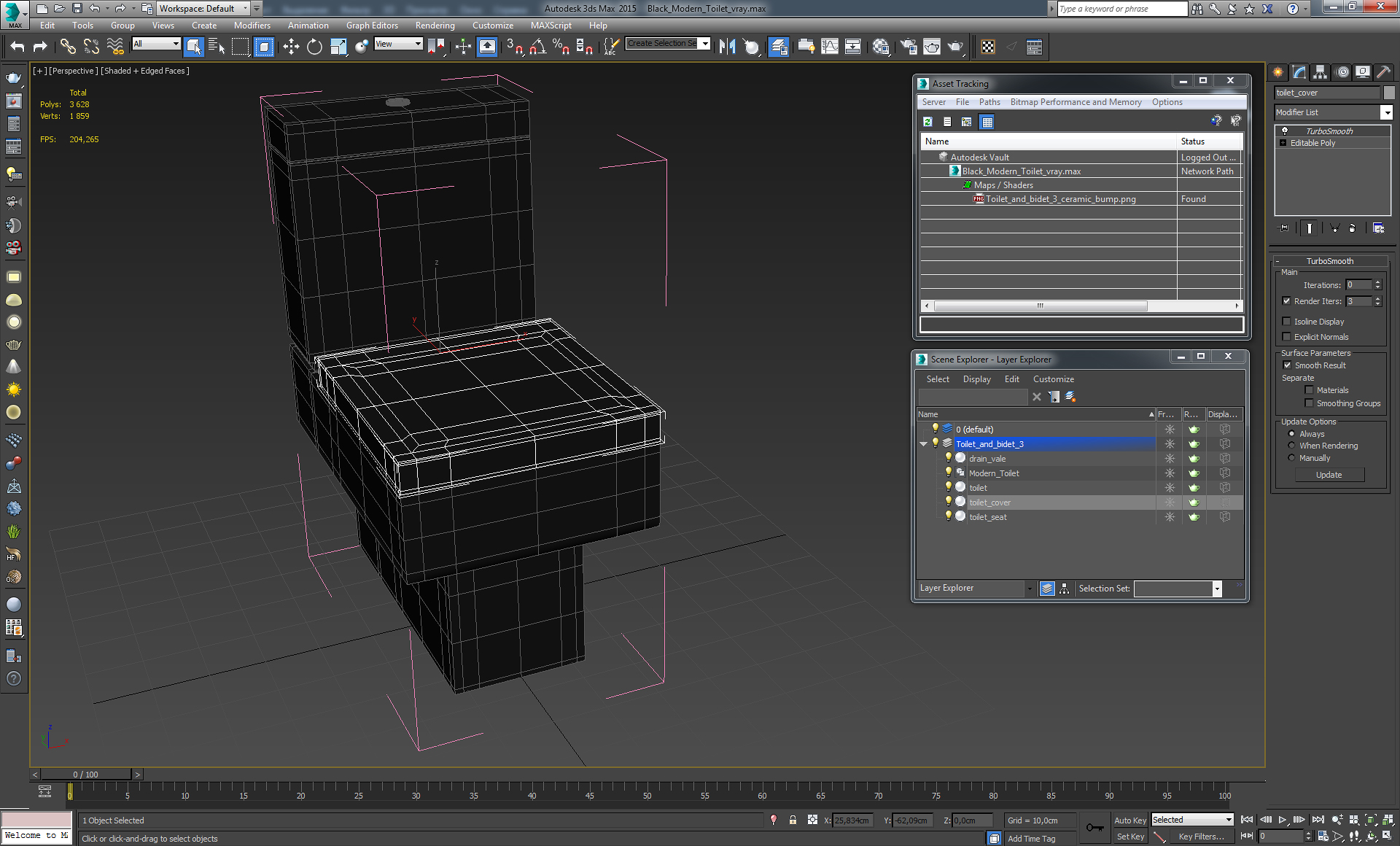Click the Set Keys key icon
The image size is (1400, 846).
coord(1094,828)
